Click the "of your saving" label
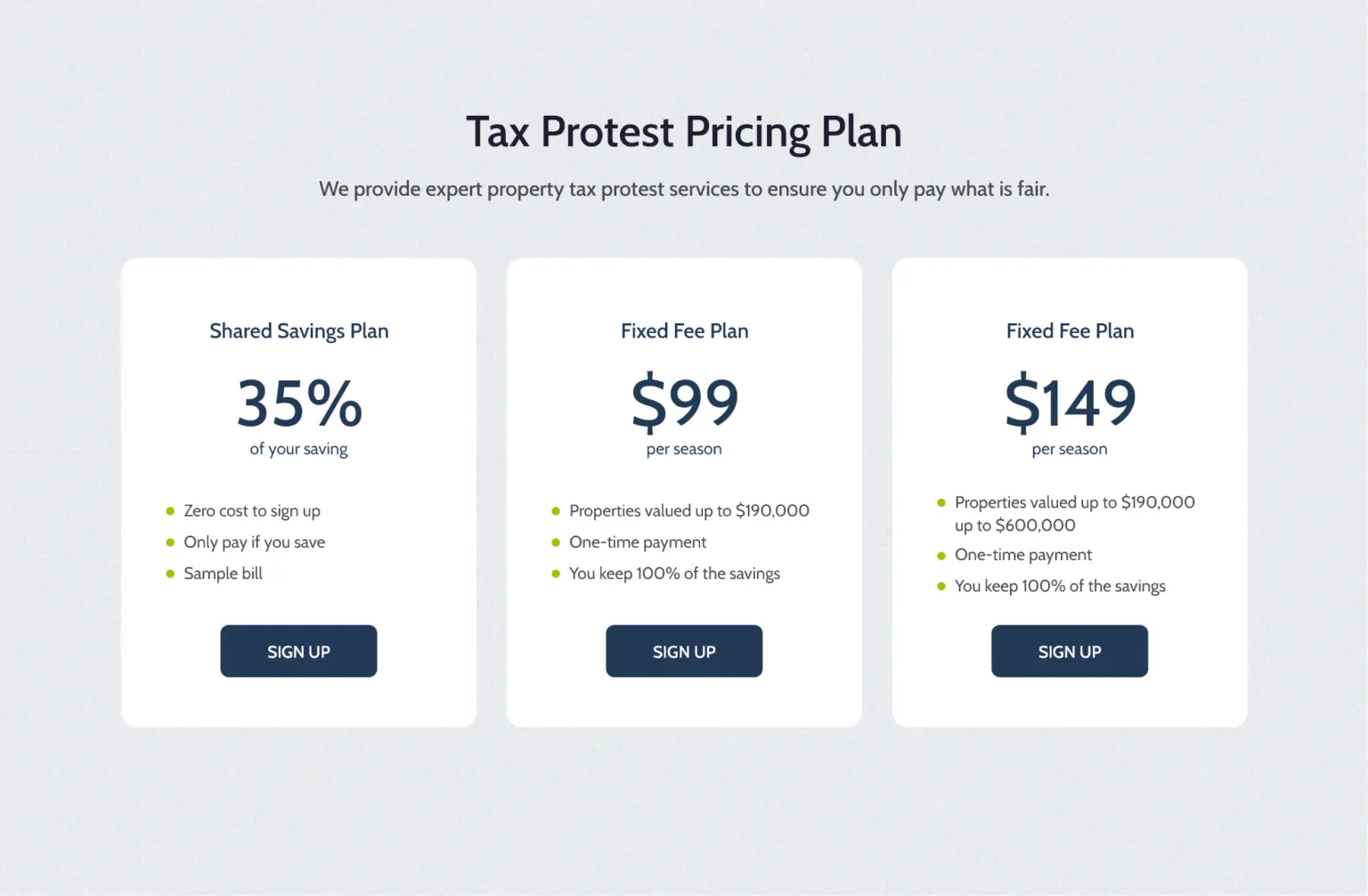This screenshot has height=896, width=1368. pyautogui.click(x=298, y=449)
